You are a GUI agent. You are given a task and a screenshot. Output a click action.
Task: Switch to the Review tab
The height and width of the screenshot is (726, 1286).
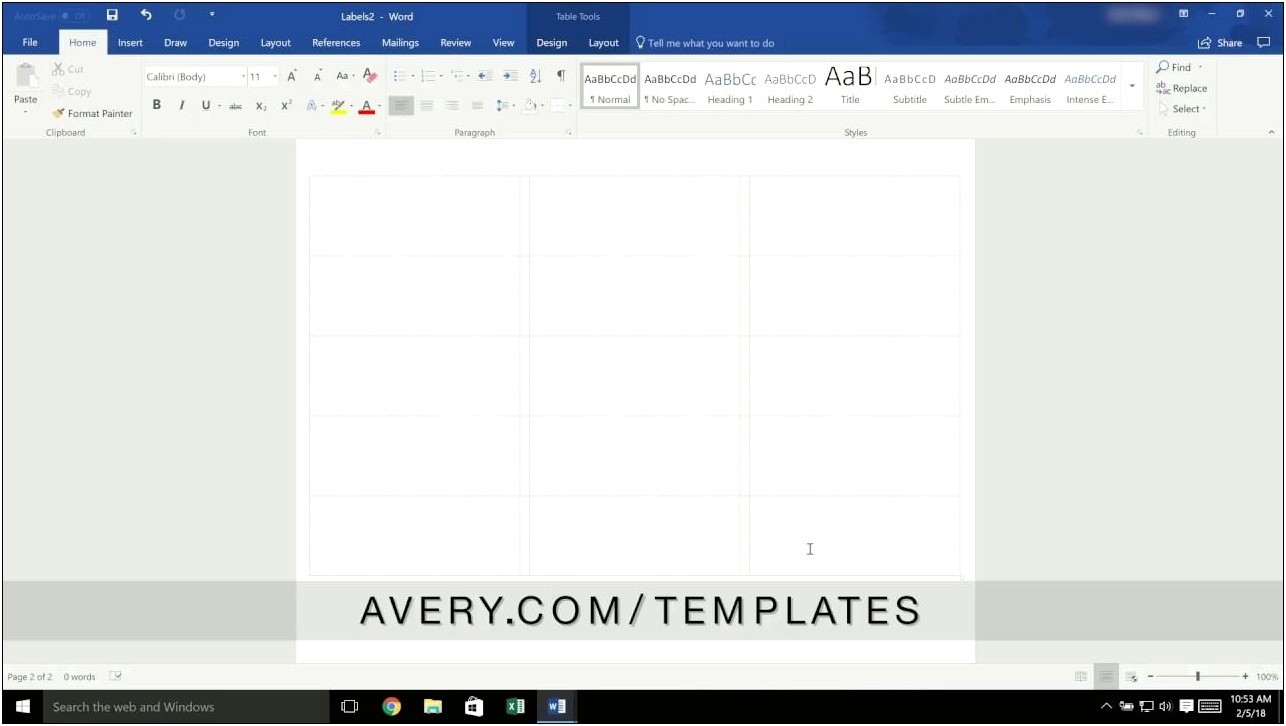pos(456,43)
